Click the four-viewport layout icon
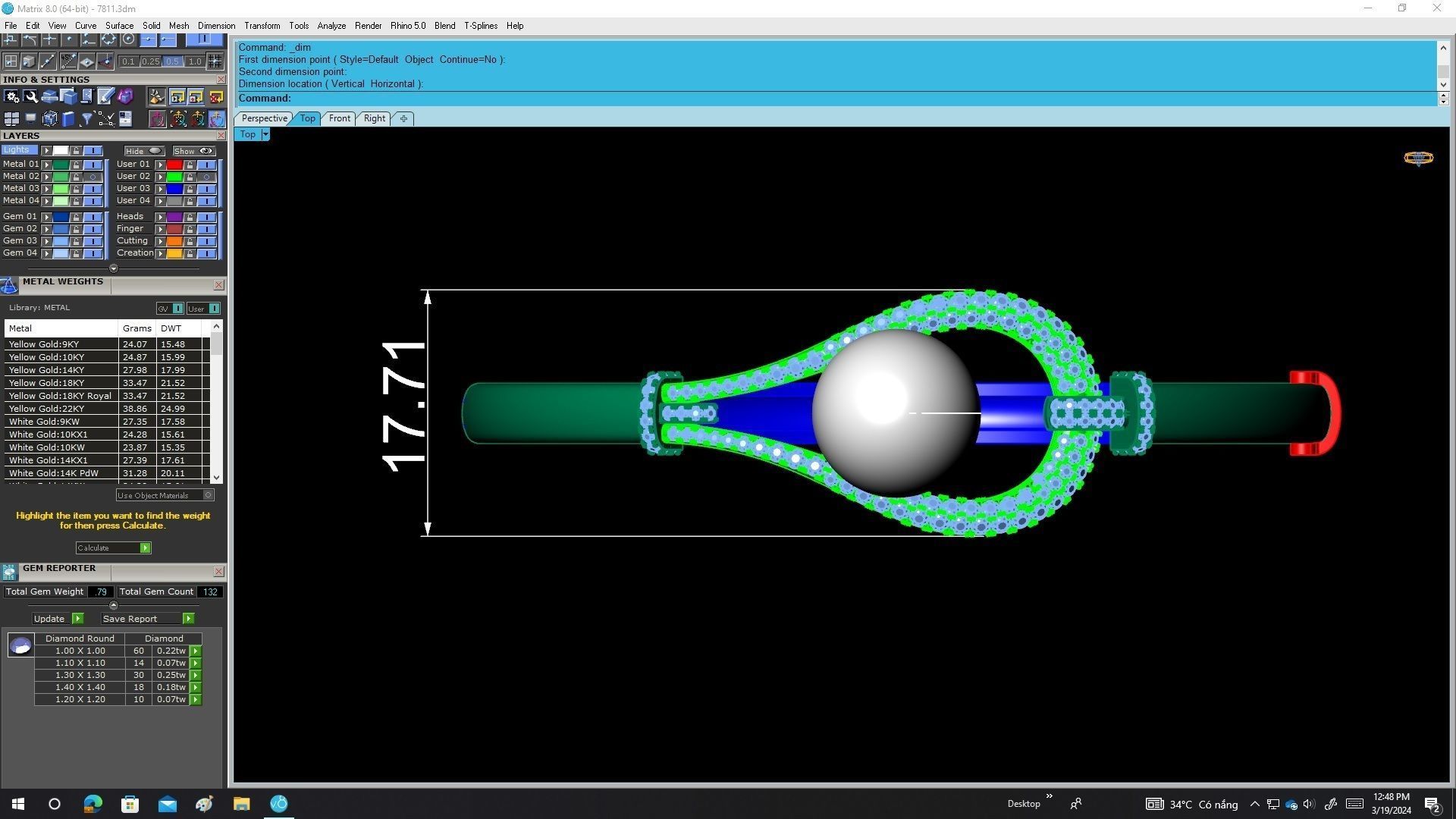The width and height of the screenshot is (1456, 819). point(11,119)
